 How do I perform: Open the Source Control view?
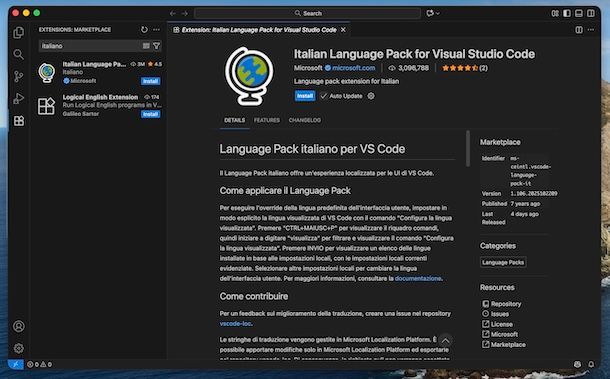coord(18,76)
